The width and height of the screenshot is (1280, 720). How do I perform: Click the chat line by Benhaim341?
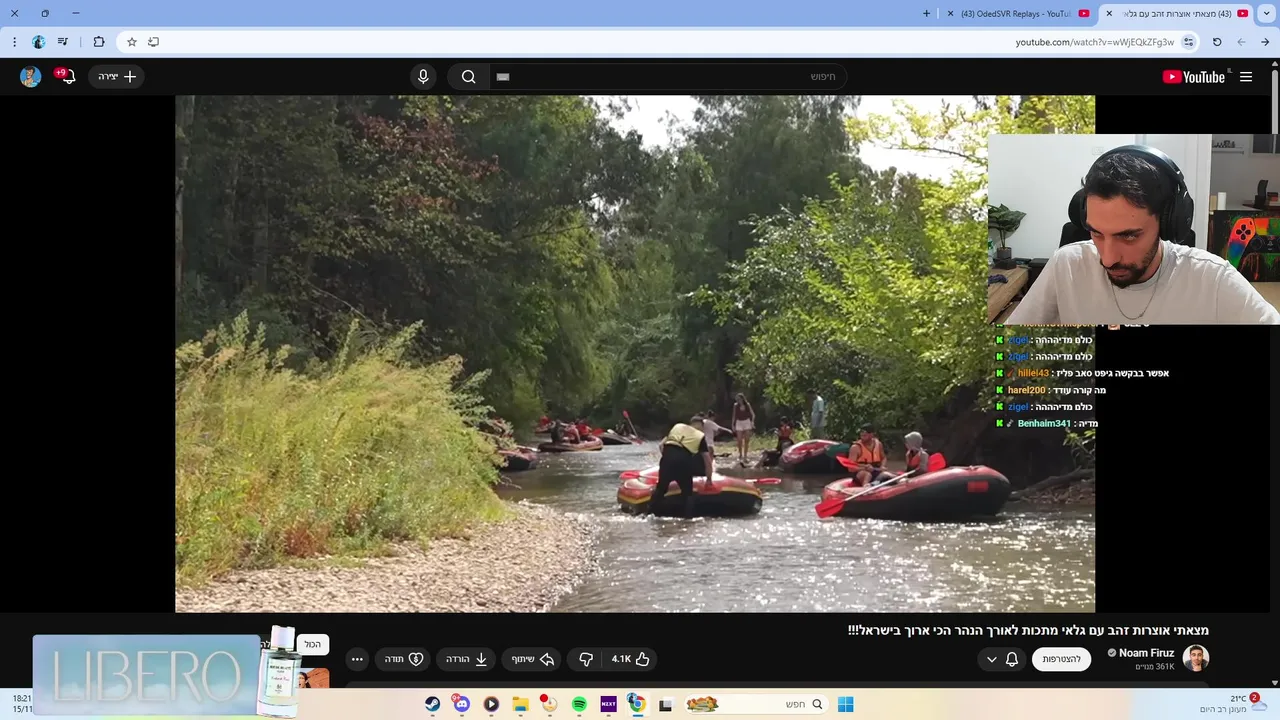tap(1045, 423)
